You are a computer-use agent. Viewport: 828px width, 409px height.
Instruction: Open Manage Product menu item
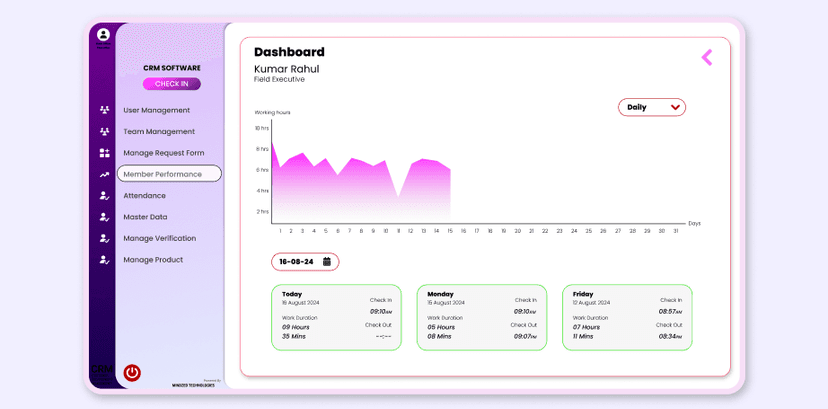[x=153, y=260]
